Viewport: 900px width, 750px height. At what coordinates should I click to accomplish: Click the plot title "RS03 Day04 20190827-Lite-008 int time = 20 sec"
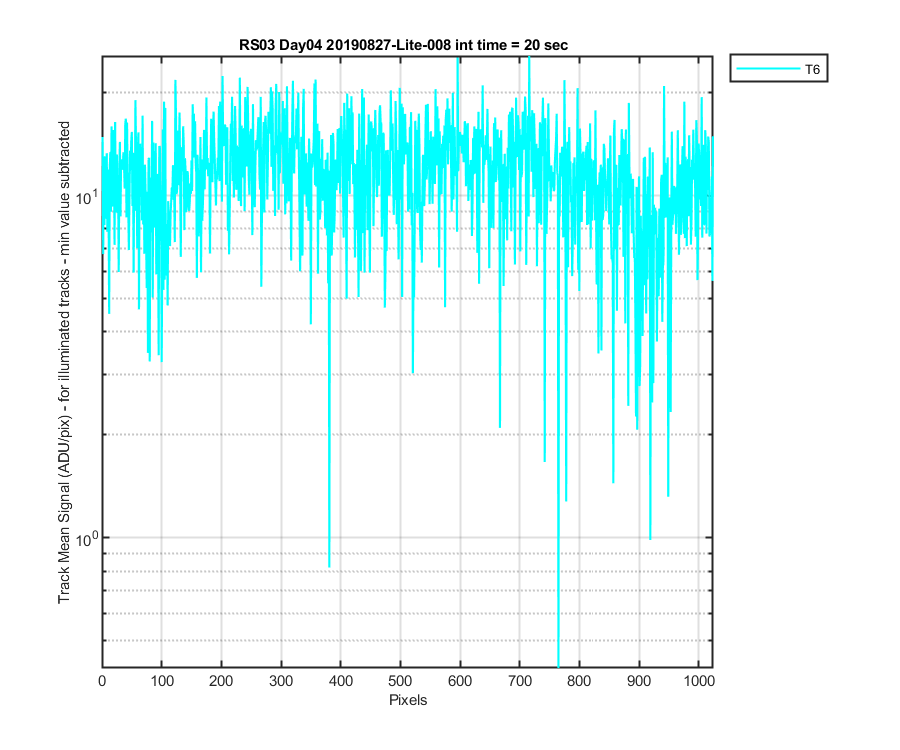coord(404,45)
